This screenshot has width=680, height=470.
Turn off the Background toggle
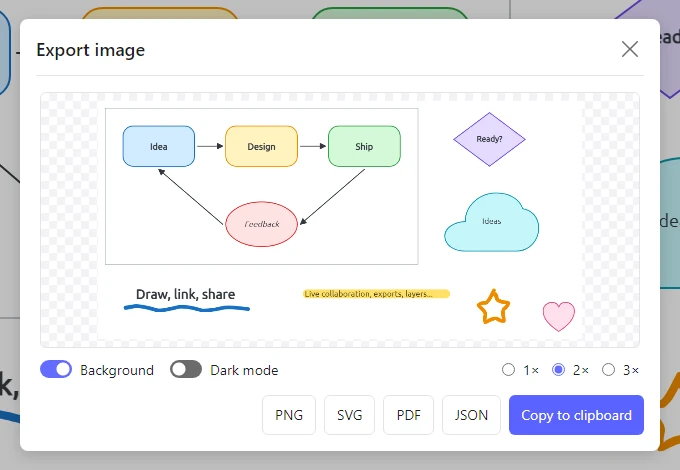click(x=56, y=369)
